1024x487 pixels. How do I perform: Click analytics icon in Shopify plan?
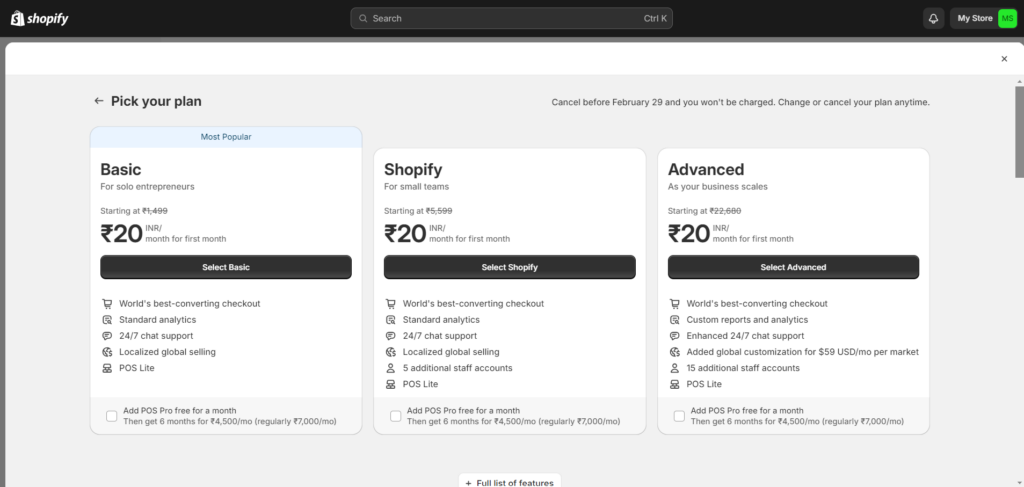coord(391,320)
